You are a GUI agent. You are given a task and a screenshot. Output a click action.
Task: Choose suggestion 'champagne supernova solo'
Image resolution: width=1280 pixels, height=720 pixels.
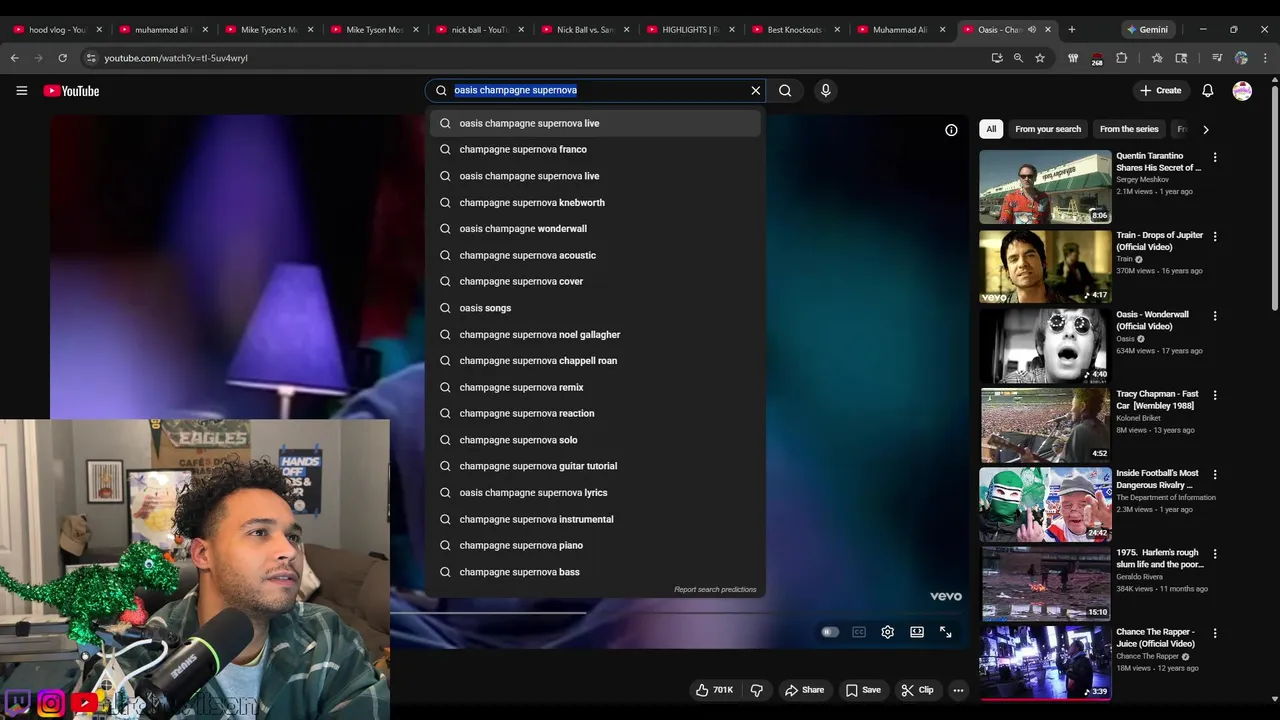point(595,440)
